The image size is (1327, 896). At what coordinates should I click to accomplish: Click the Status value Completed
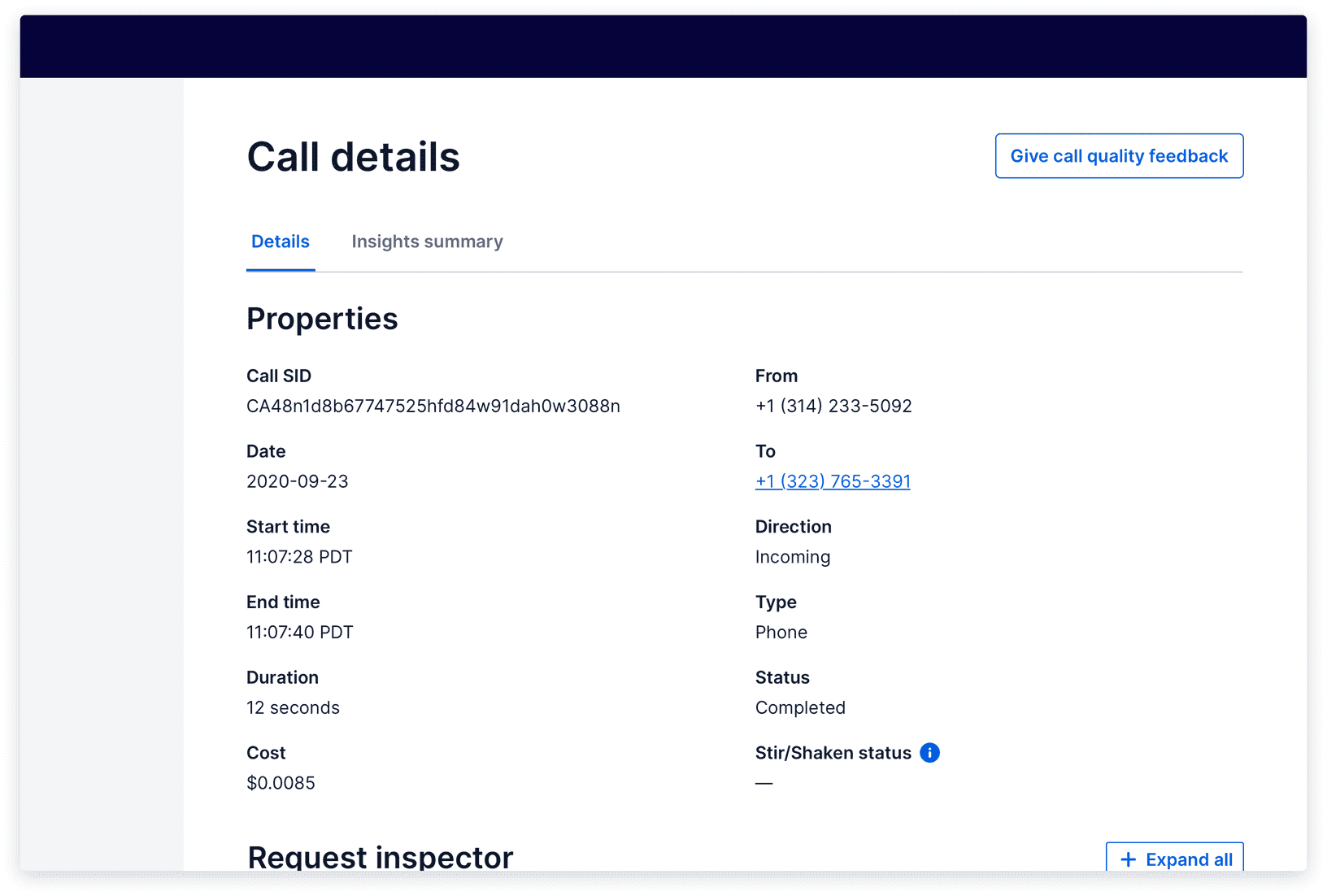800,707
